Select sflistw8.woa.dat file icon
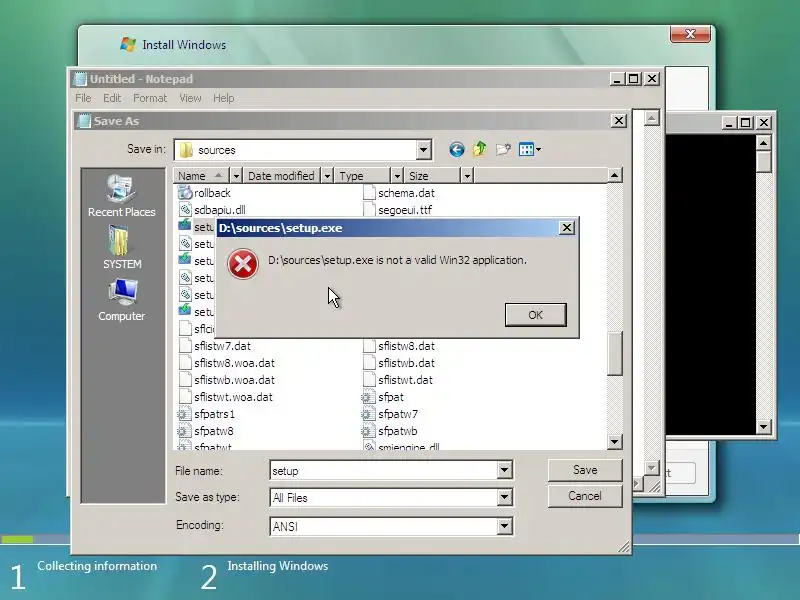 [185, 363]
